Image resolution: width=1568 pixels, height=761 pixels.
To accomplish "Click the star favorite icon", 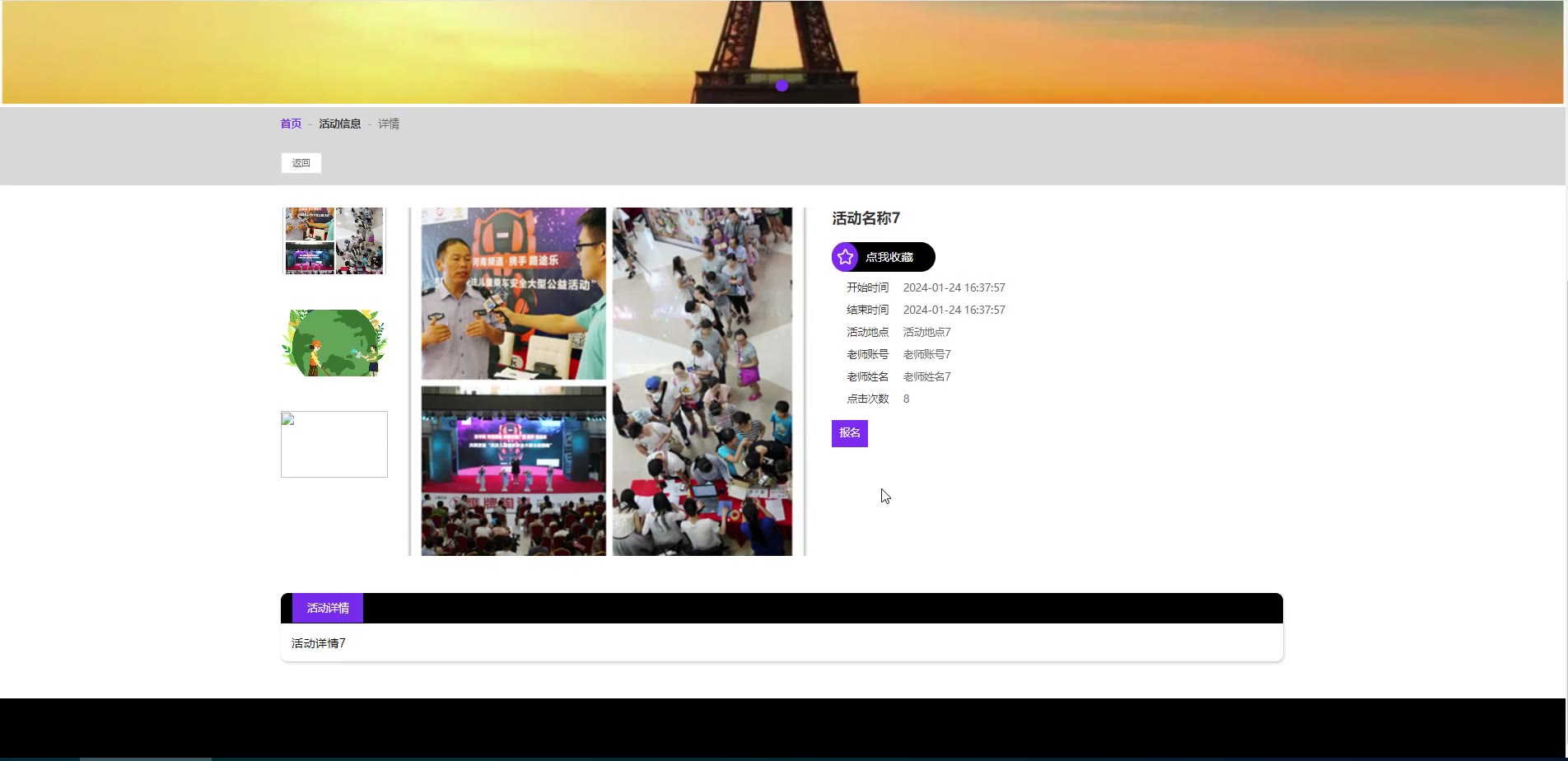I will [845, 257].
